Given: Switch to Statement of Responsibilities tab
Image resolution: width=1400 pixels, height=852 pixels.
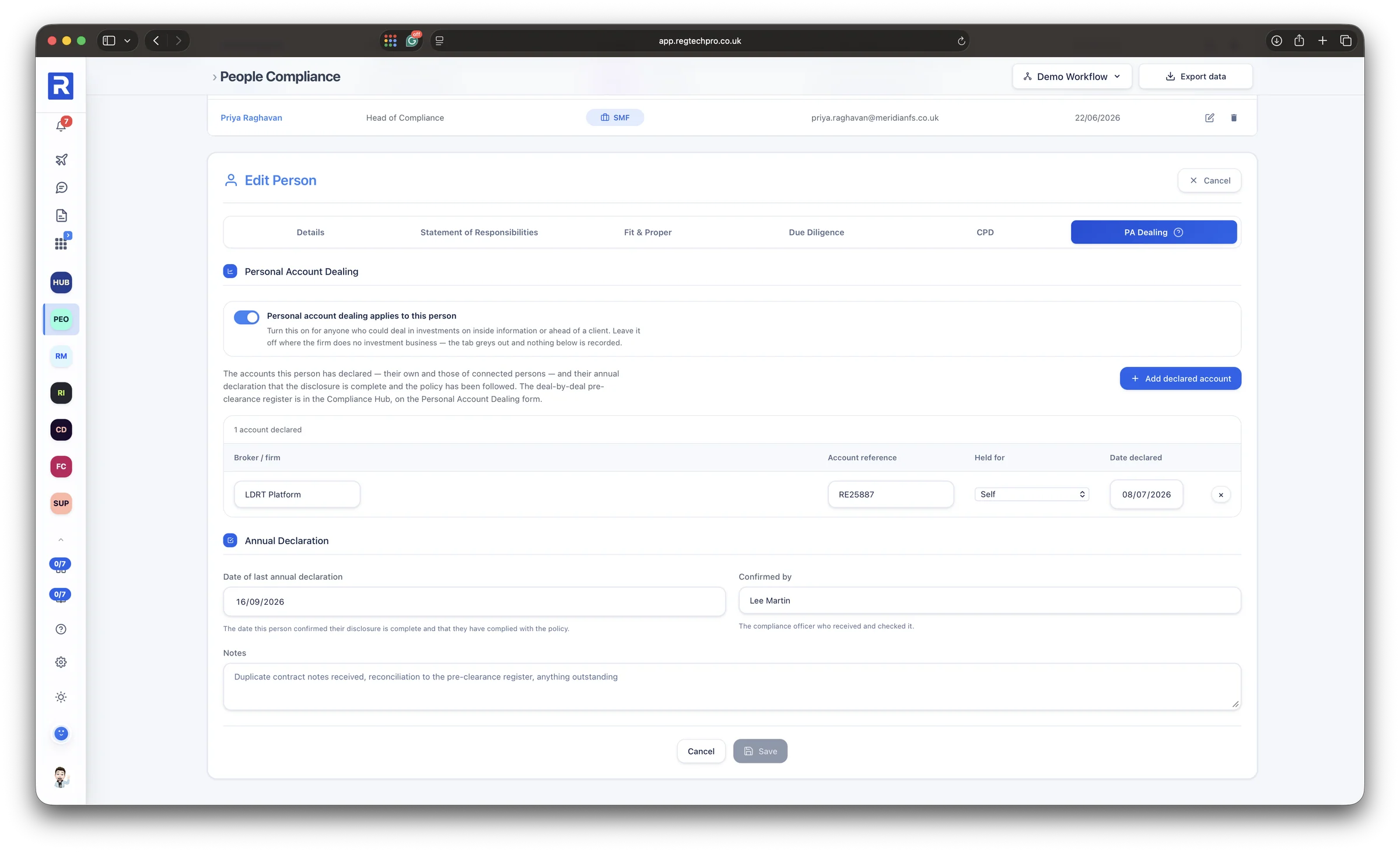Looking at the screenshot, I should click(x=479, y=232).
